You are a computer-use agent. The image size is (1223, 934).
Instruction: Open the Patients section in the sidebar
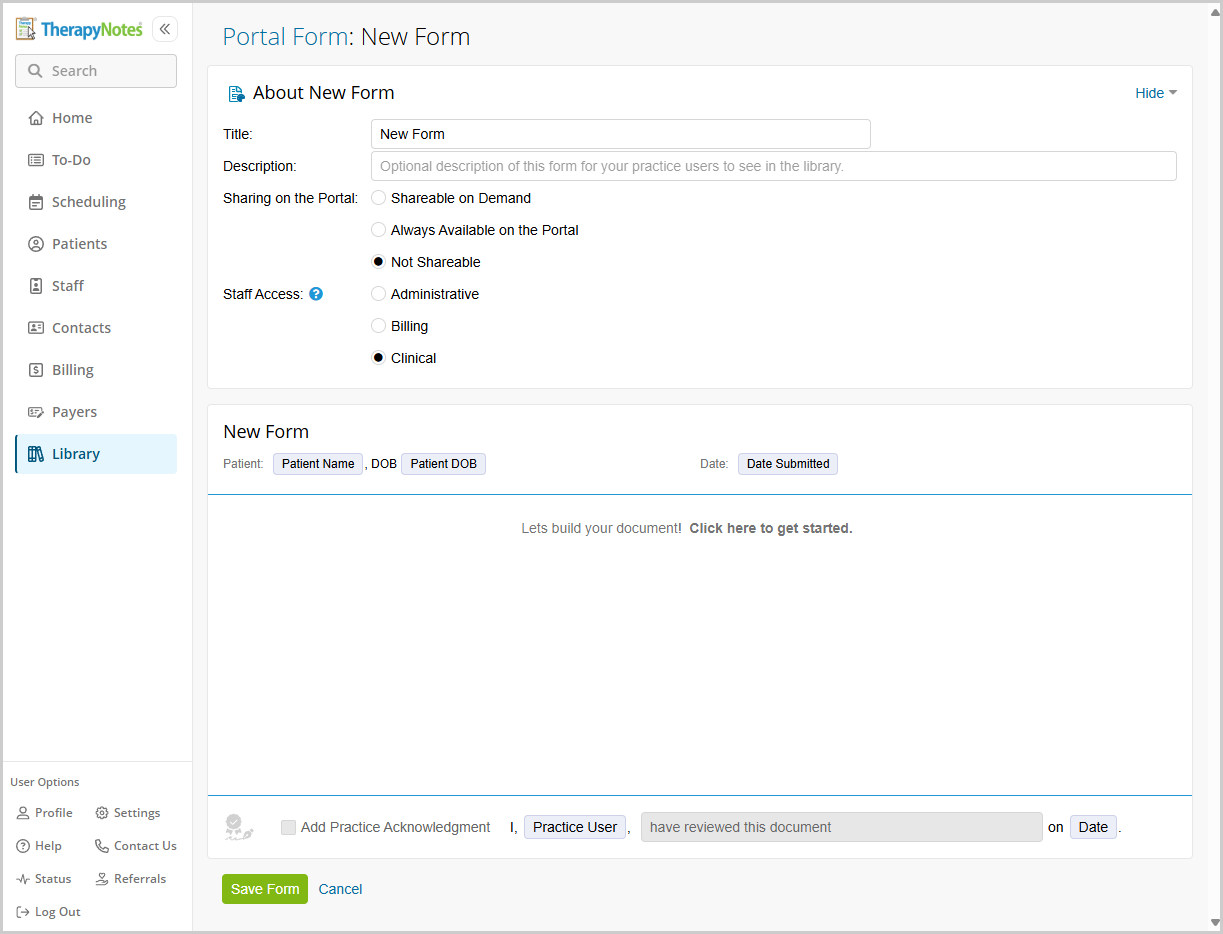click(x=79, y=244)
